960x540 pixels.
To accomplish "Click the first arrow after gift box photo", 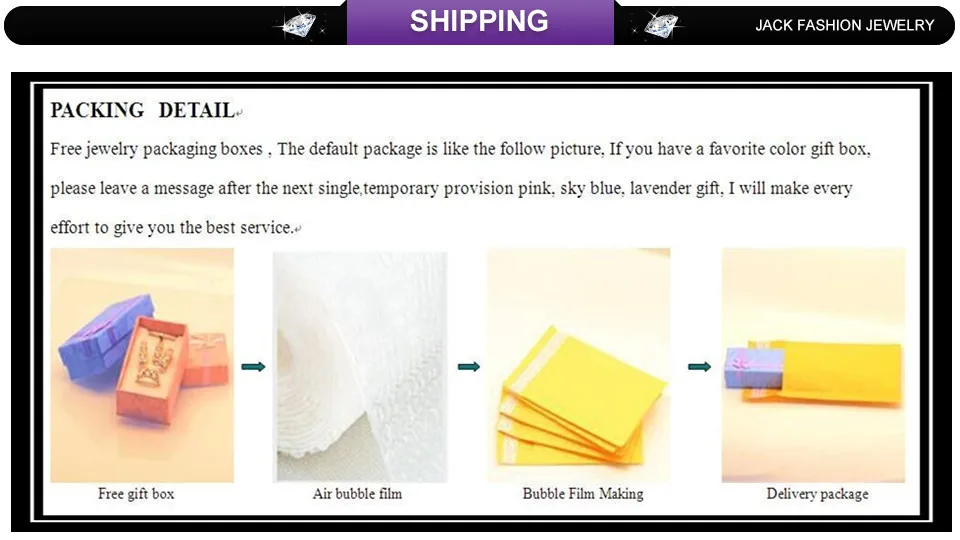I will click(x=254, y=367).
